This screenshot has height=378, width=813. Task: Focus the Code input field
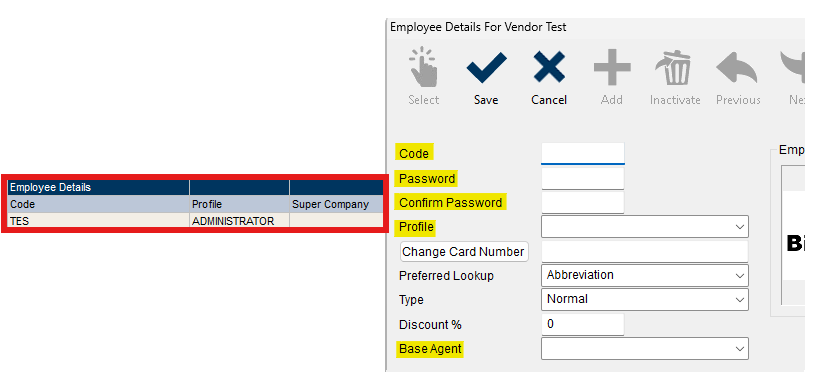click(583, 153)
